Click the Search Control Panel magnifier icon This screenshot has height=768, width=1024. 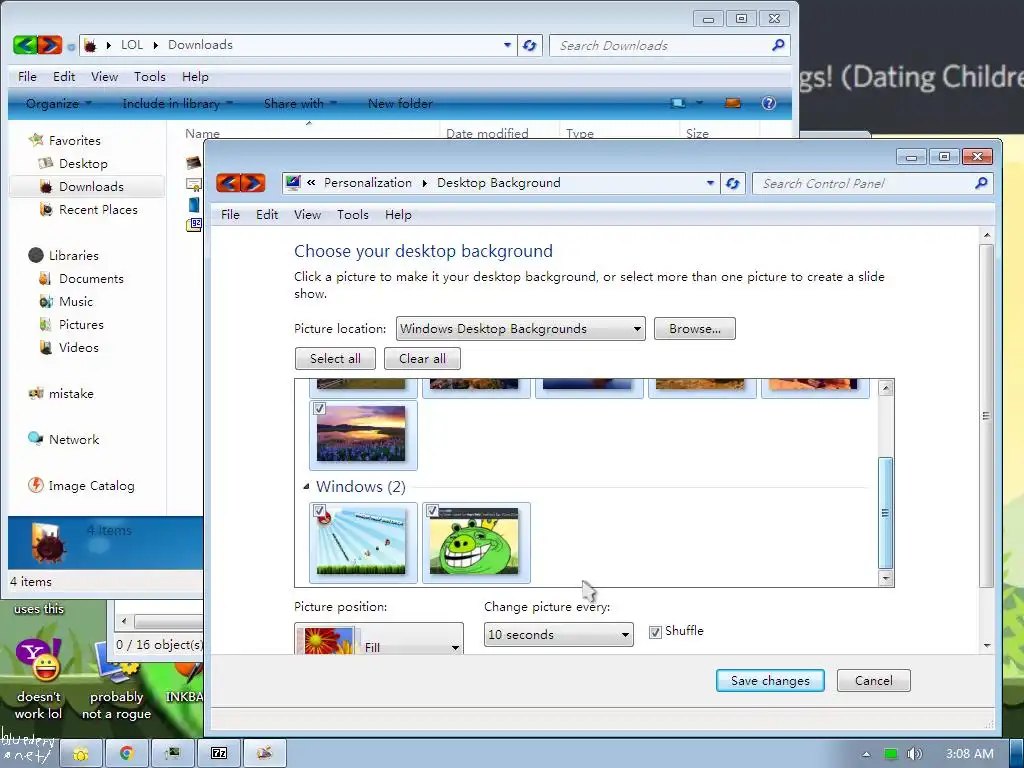(x=981, y=183)
